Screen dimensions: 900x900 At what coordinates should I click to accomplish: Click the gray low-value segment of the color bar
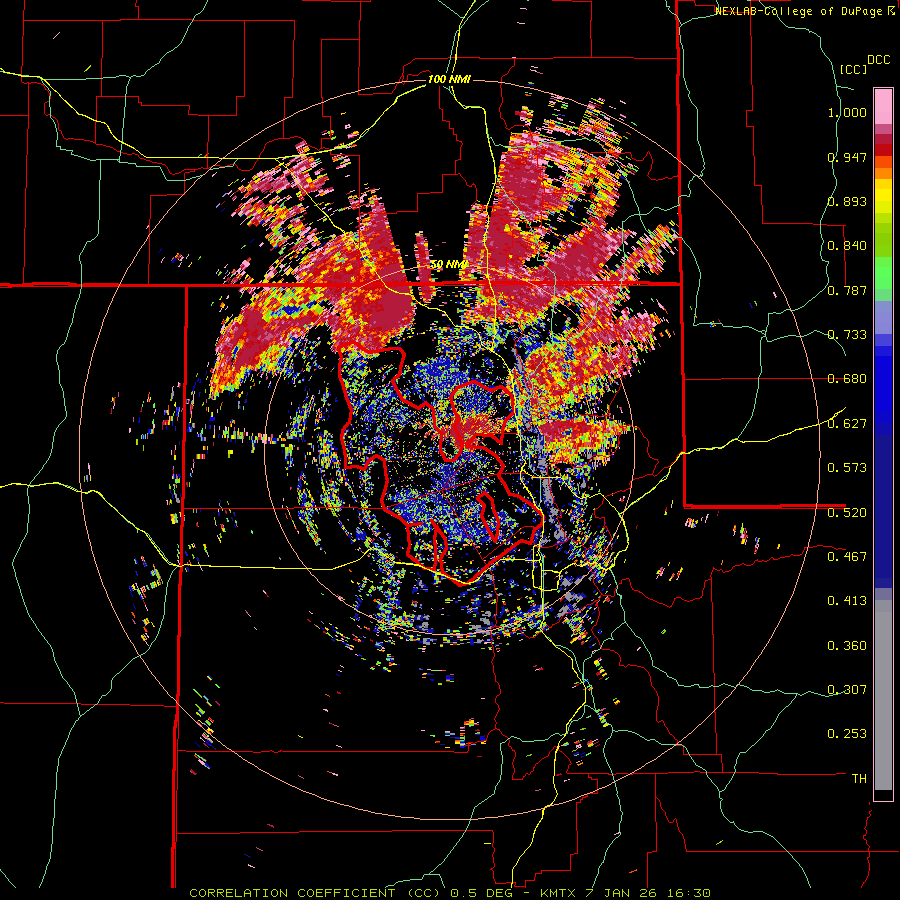883,695
